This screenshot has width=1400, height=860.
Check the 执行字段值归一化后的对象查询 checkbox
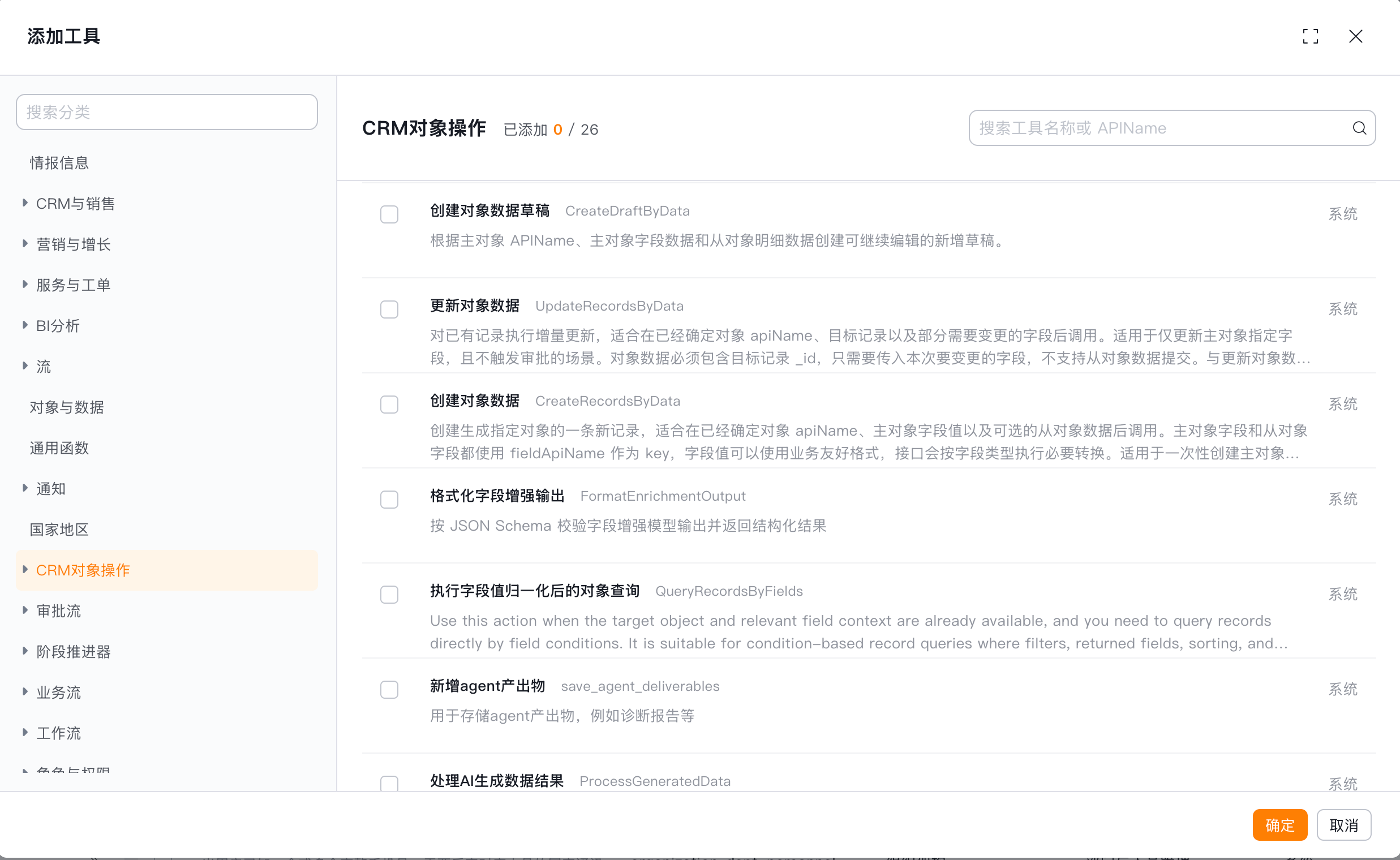389,595
